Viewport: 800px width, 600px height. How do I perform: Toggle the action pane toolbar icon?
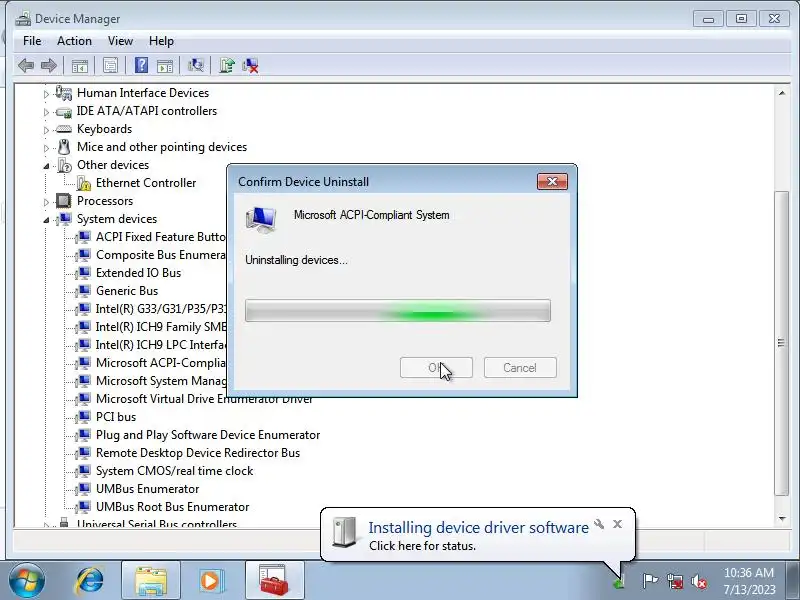click(x=165, y=65)
